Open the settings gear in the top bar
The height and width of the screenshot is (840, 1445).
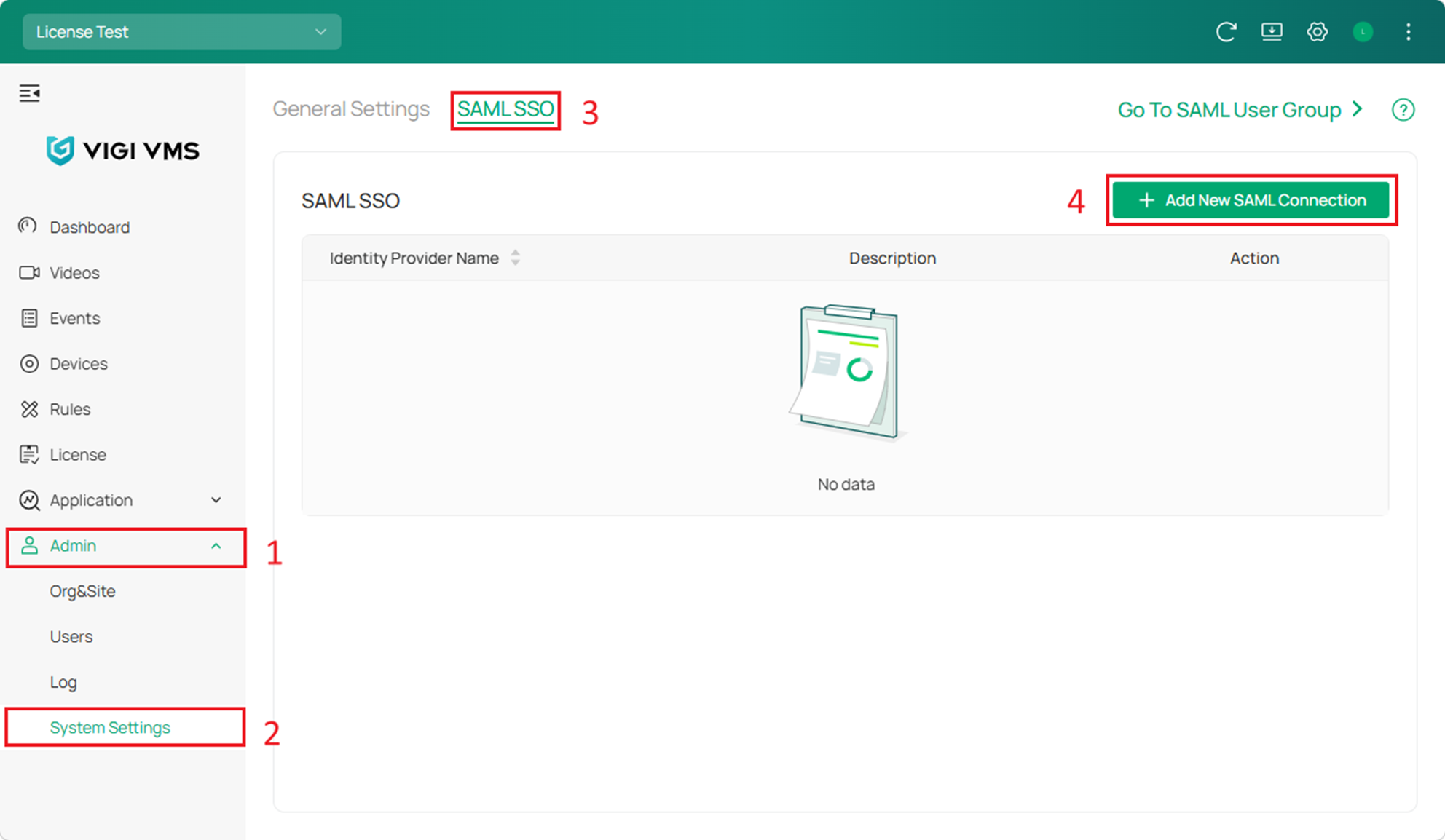(x=1317, y=32)
